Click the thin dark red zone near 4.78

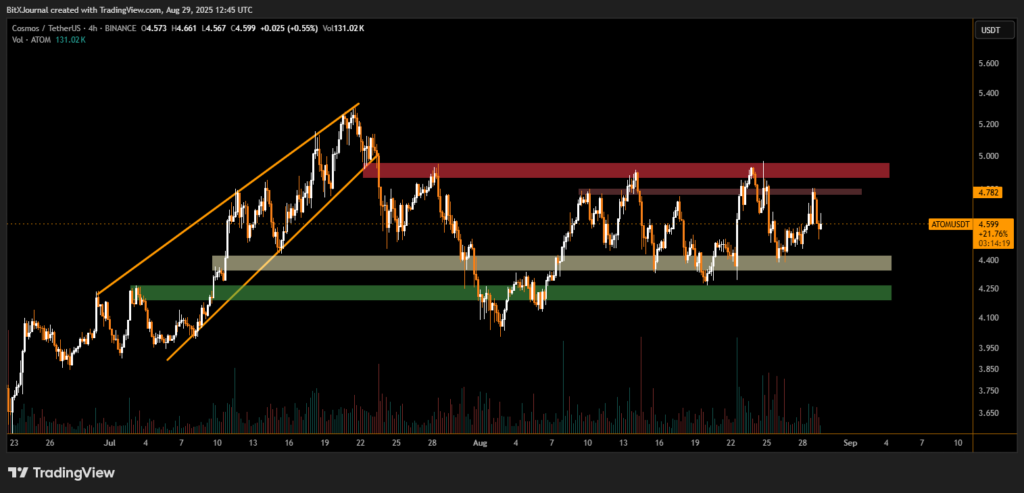coord(718,191)
